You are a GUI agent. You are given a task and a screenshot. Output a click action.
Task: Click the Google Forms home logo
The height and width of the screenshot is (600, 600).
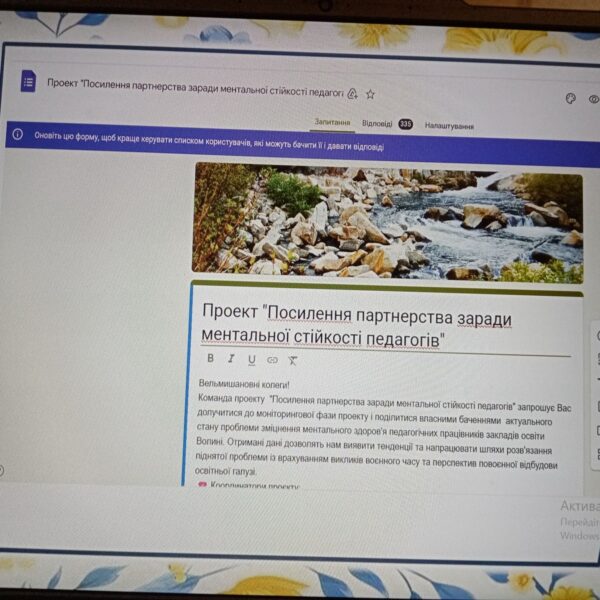pyautogui.click(x=29, y=81)
